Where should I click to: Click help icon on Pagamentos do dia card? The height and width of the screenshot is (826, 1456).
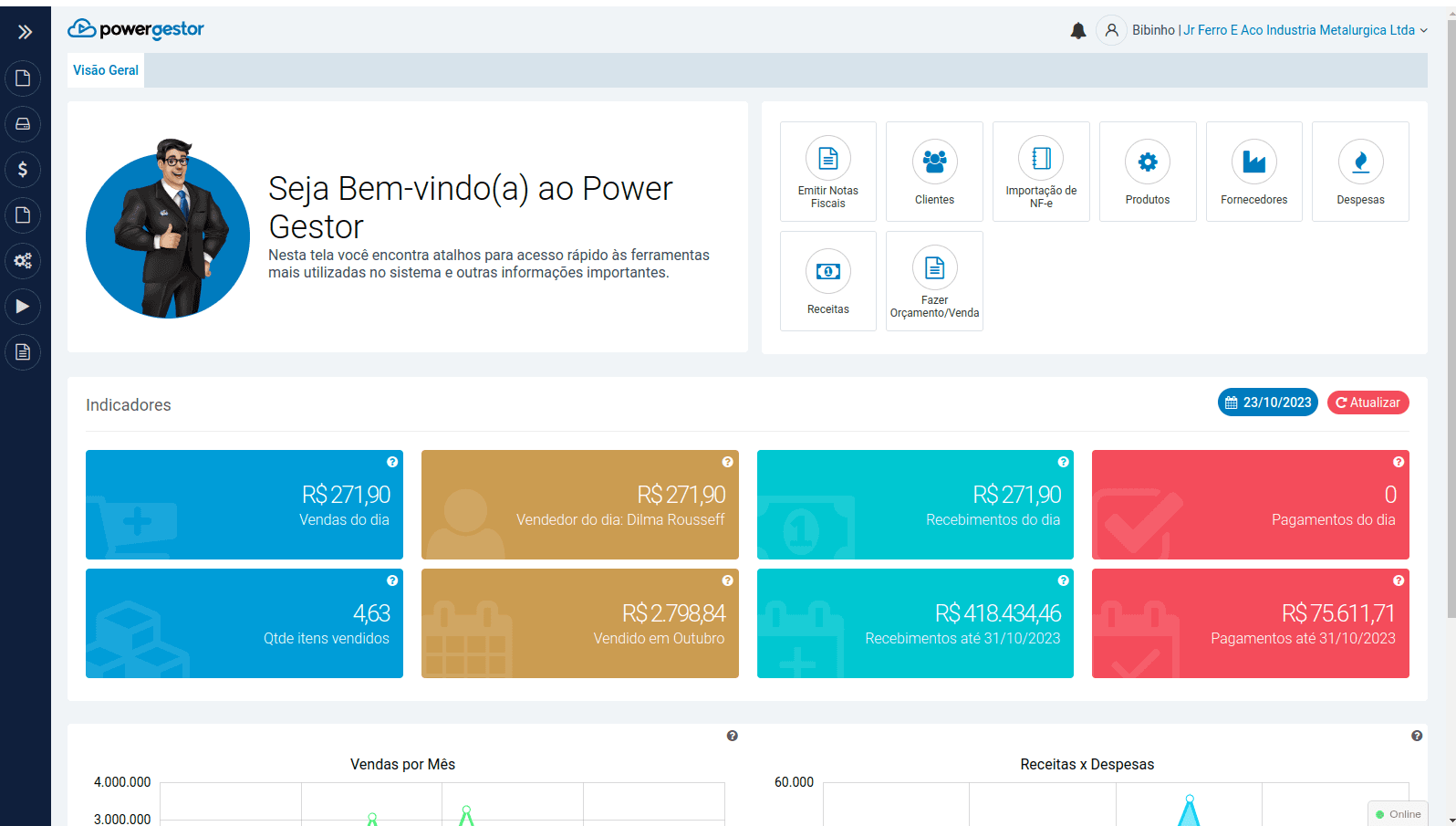tap(1399, 462)
